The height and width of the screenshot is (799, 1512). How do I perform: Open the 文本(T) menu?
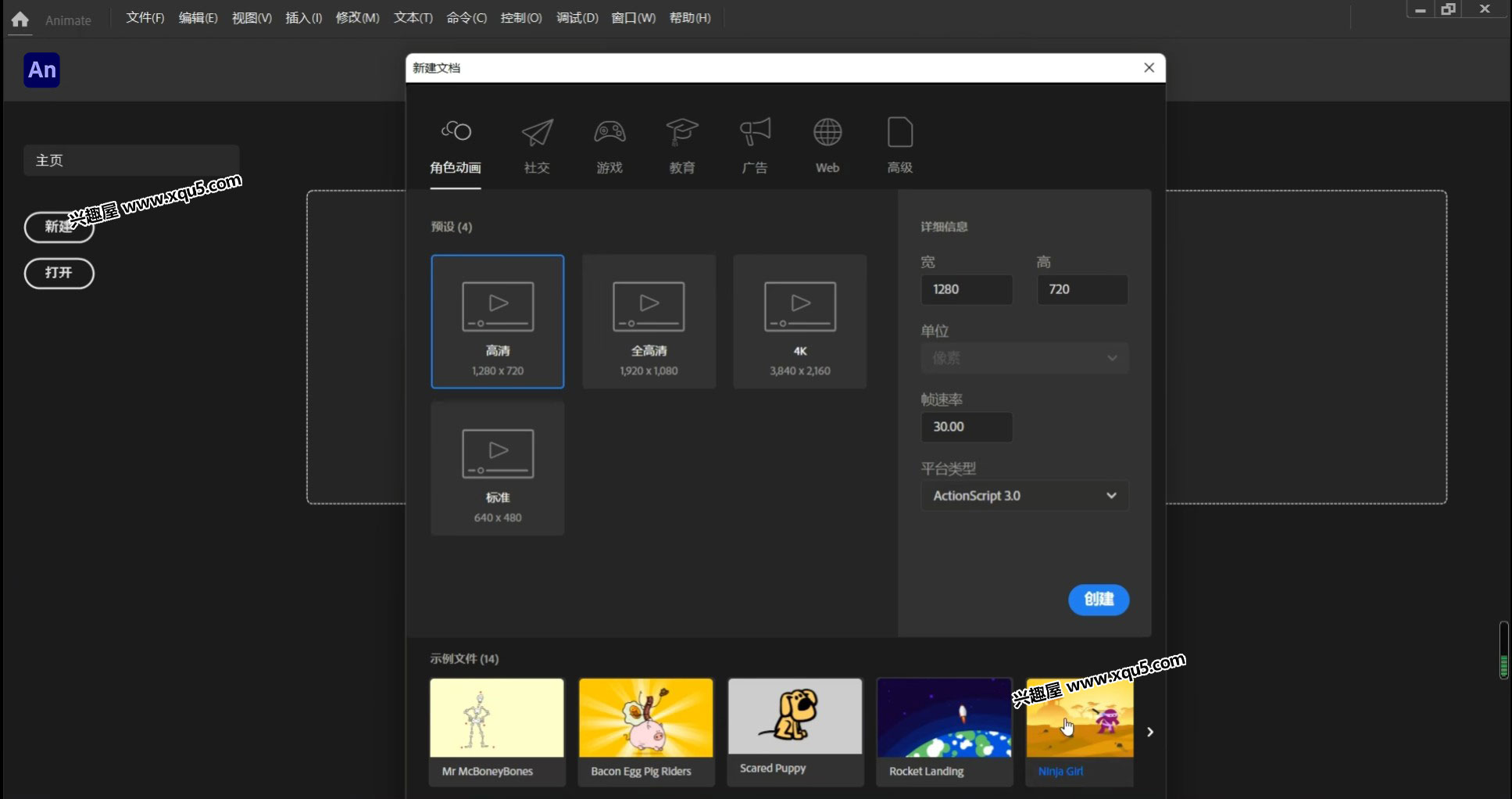413,17
